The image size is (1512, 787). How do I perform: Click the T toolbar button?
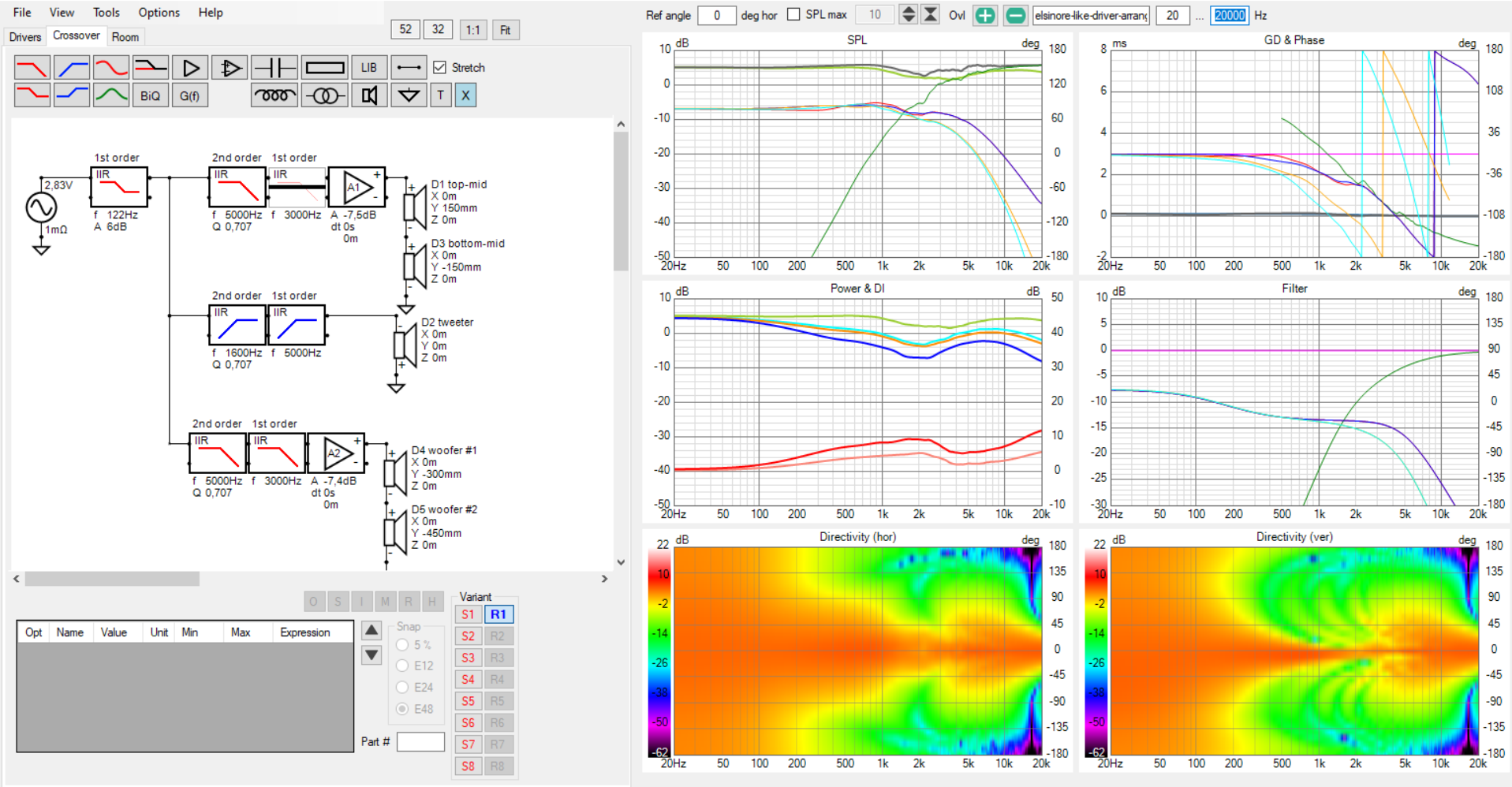coord(441,95)
